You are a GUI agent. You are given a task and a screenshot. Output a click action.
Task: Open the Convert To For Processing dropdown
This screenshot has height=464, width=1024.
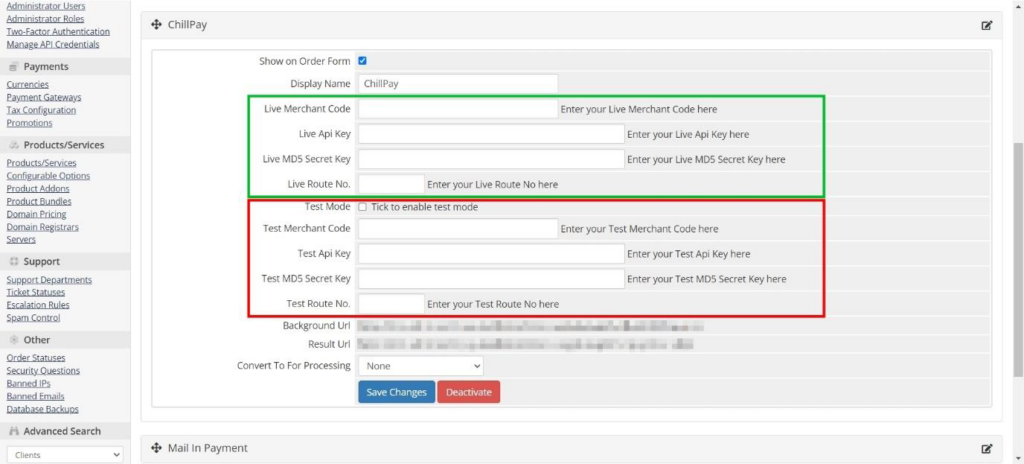coord(421,366)
